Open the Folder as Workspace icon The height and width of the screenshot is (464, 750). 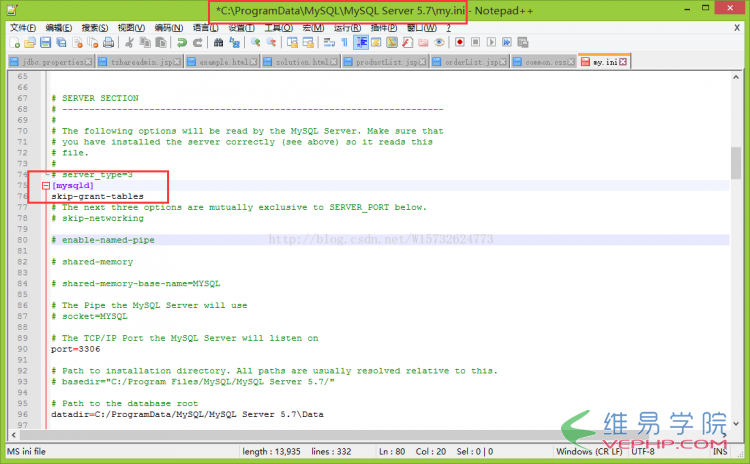(x=423, y=43)
